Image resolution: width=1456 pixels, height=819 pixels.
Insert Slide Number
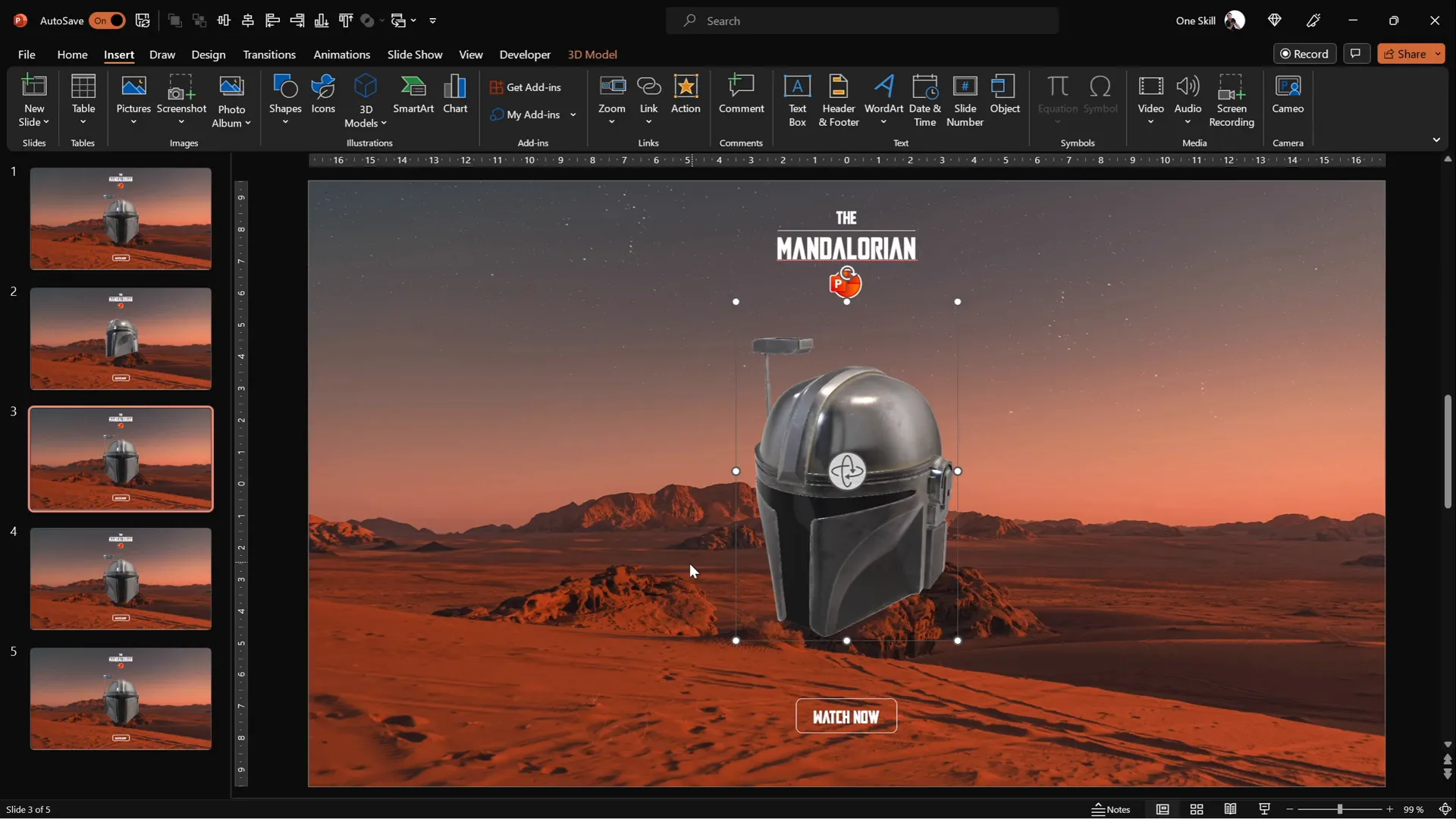point(965,100)
